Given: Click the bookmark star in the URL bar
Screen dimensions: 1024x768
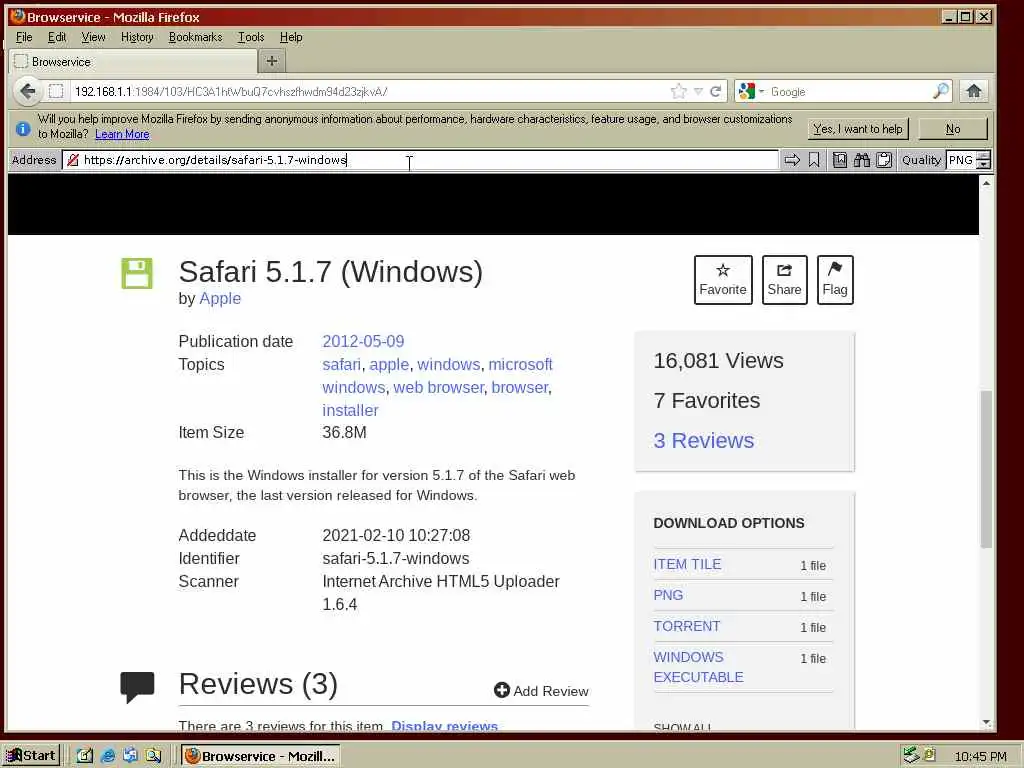Looking at the screenshot, I should point(679,91).
